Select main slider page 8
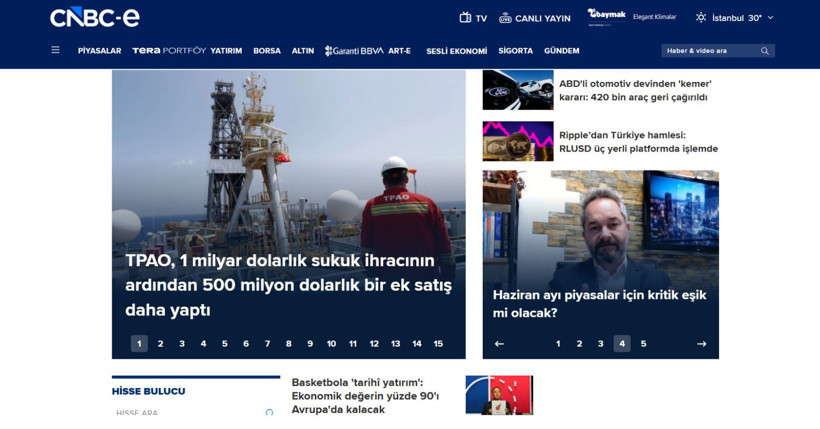 point(289,344)
